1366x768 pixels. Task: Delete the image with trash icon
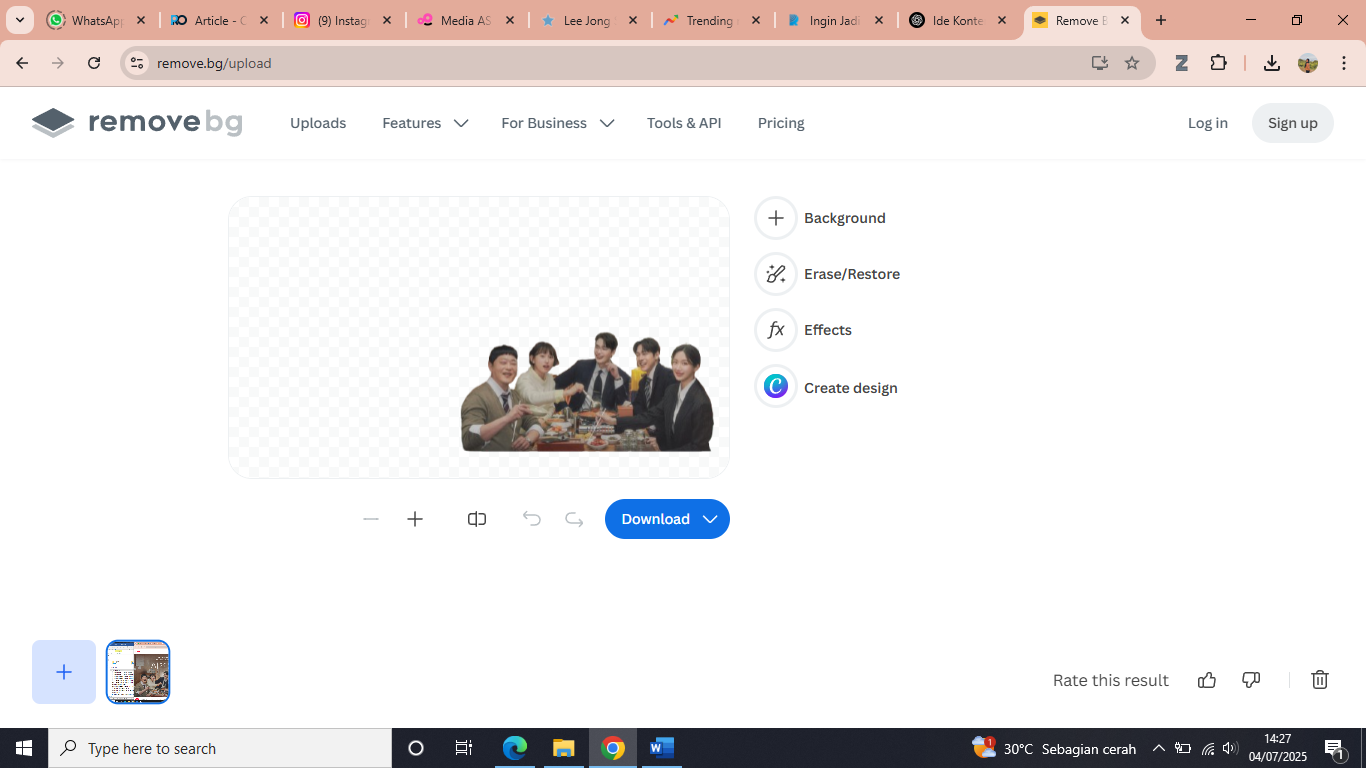point(1320,680)
